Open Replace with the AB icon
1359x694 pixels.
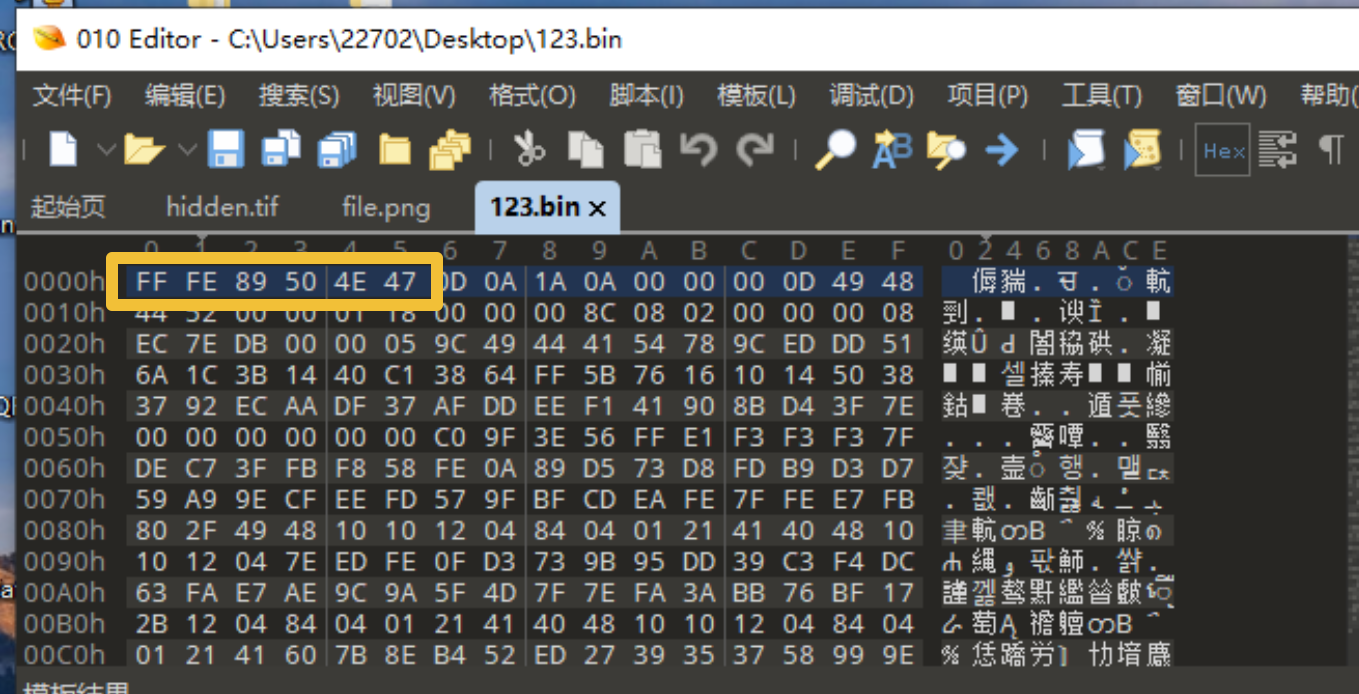point(891,150)
